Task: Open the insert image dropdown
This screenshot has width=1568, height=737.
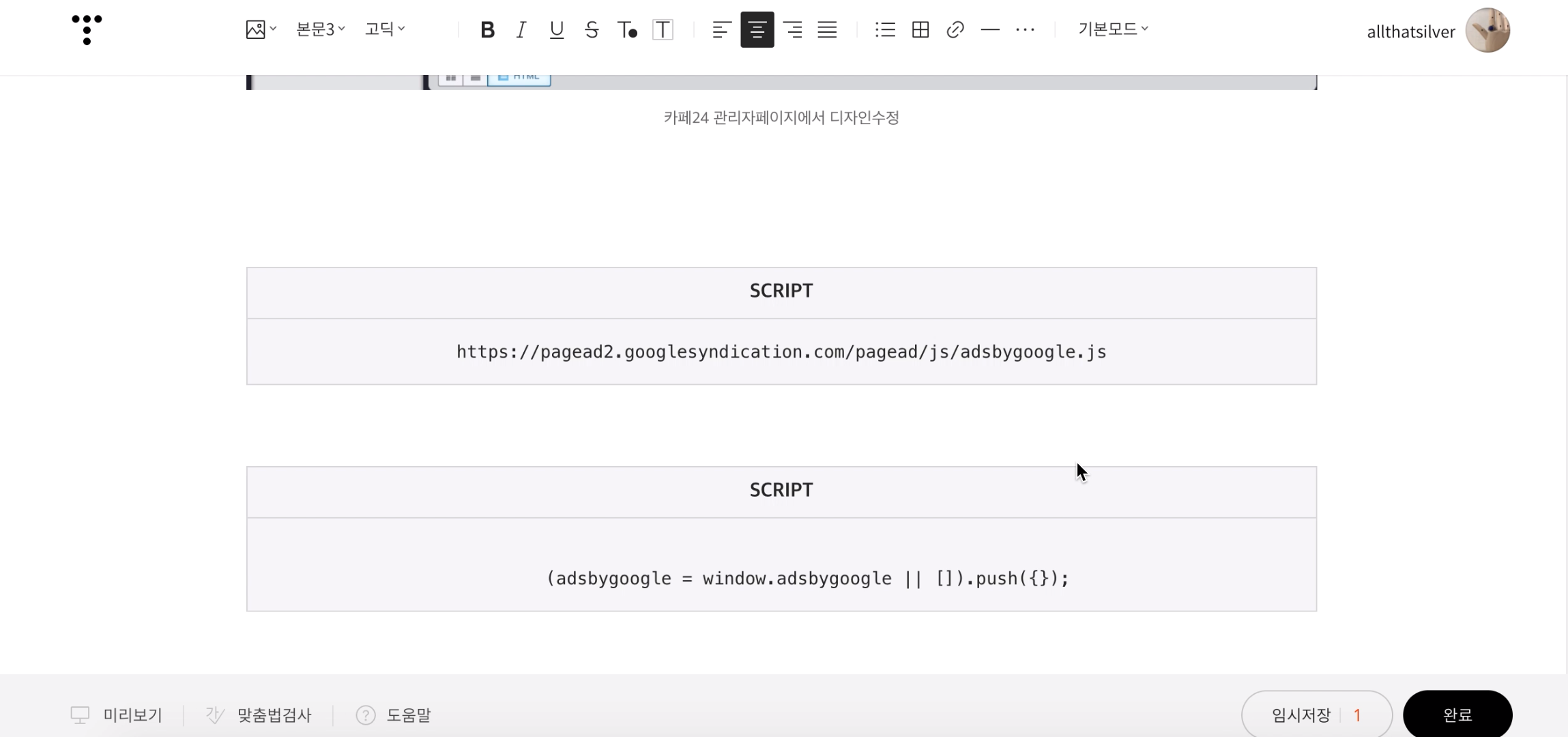Action: pyautogui.click(x=260, y=29)
